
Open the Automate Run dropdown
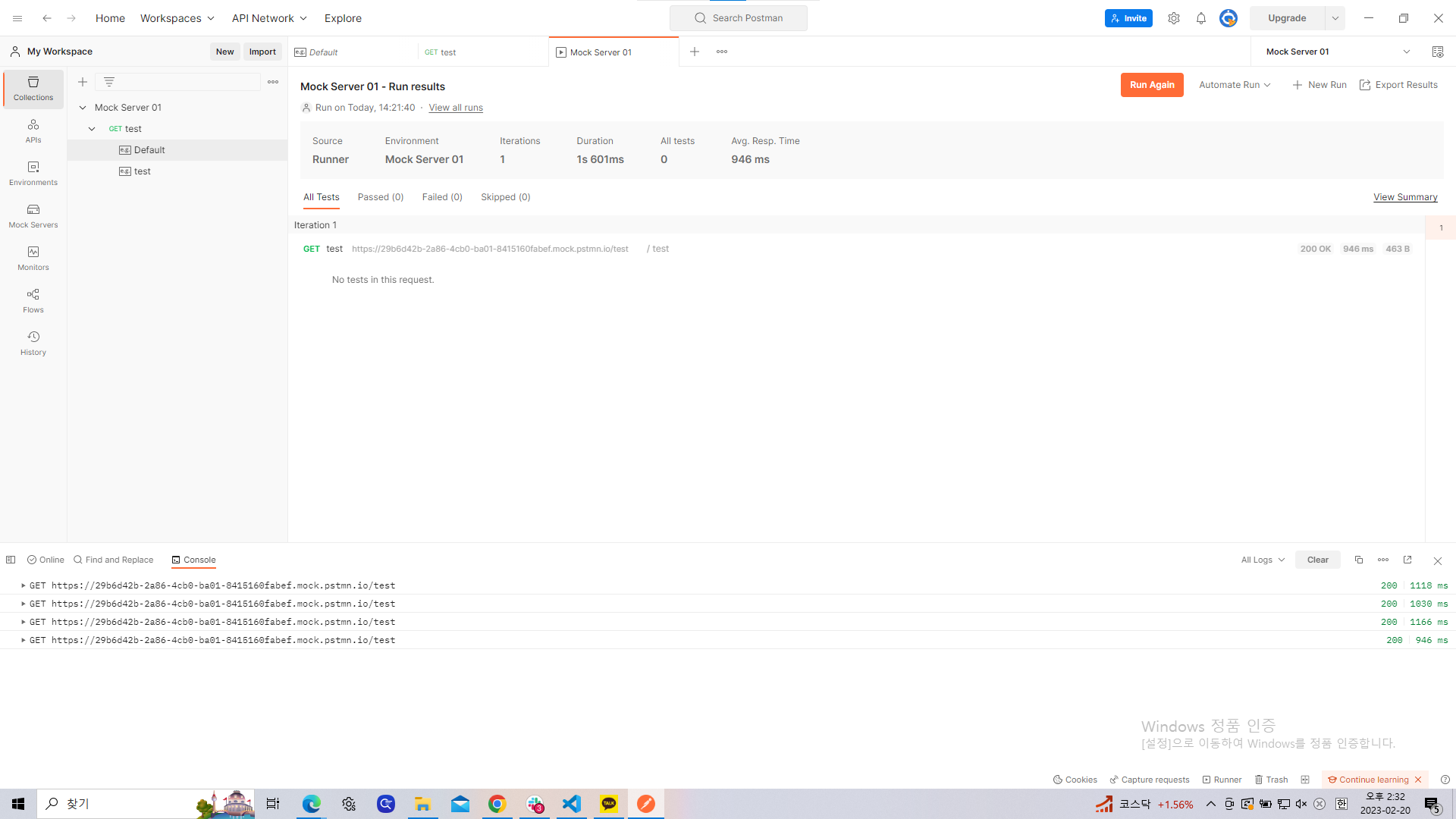tap(1234, 85)
